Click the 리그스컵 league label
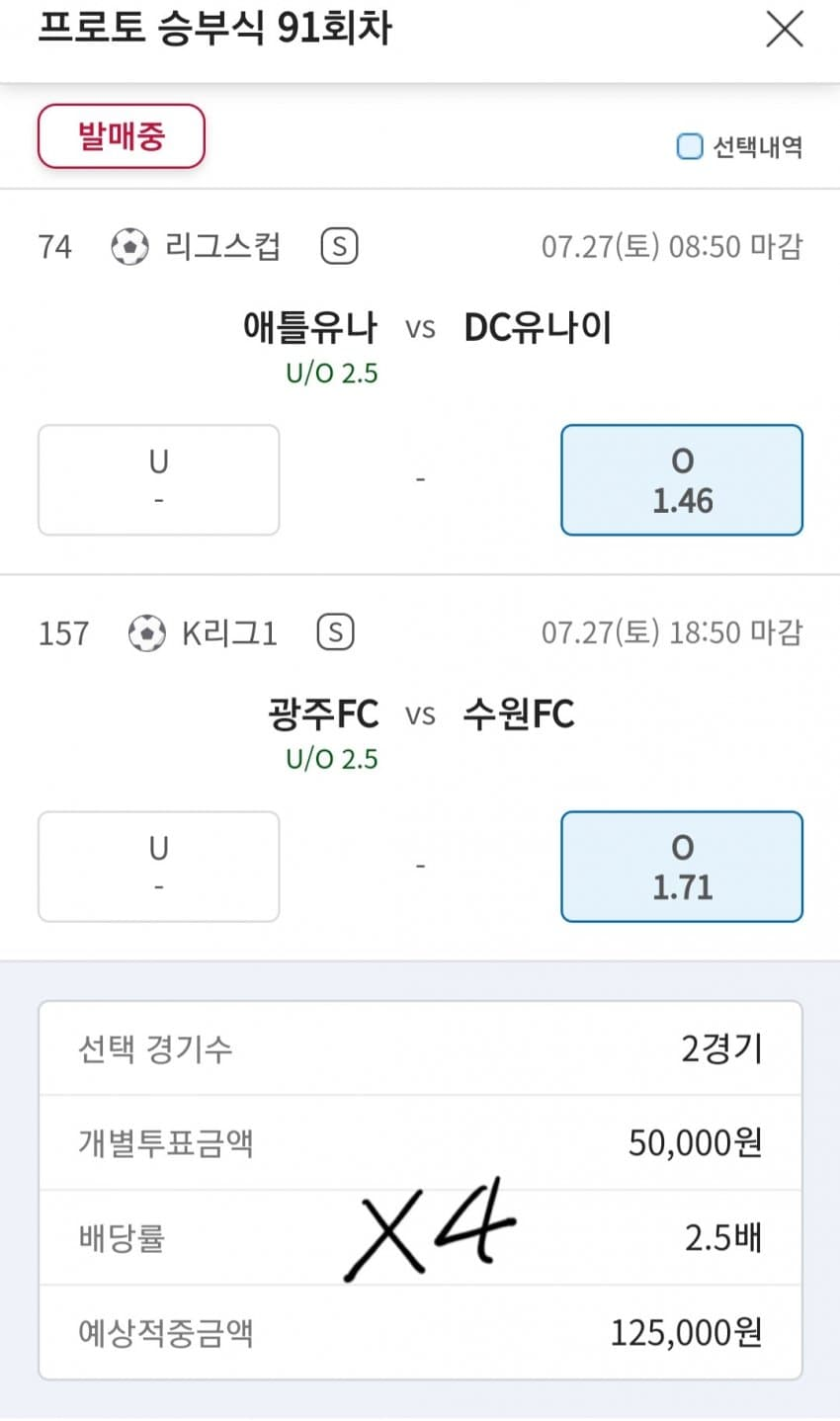Screen dimensions: 840x1421 222,246
